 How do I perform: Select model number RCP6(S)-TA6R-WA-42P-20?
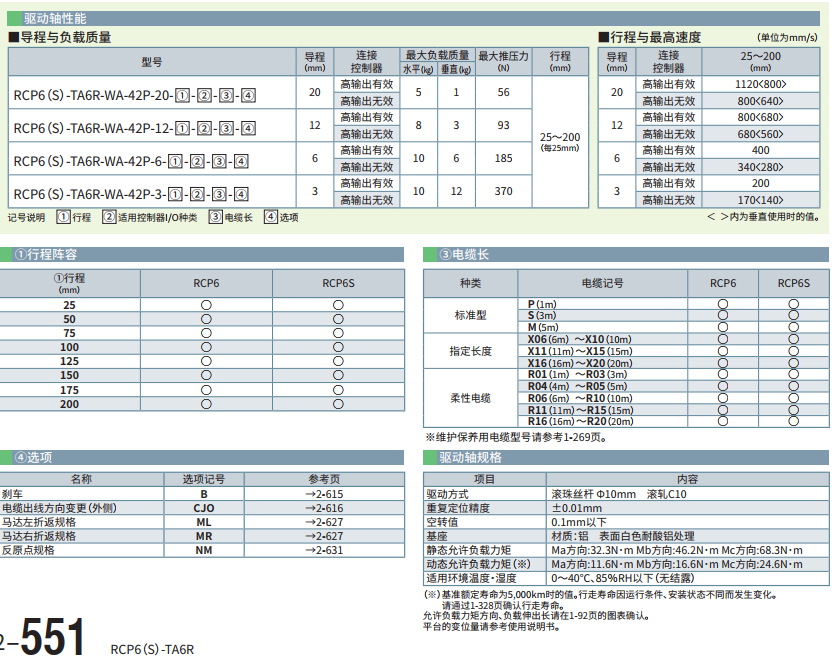tap(134, 96)
